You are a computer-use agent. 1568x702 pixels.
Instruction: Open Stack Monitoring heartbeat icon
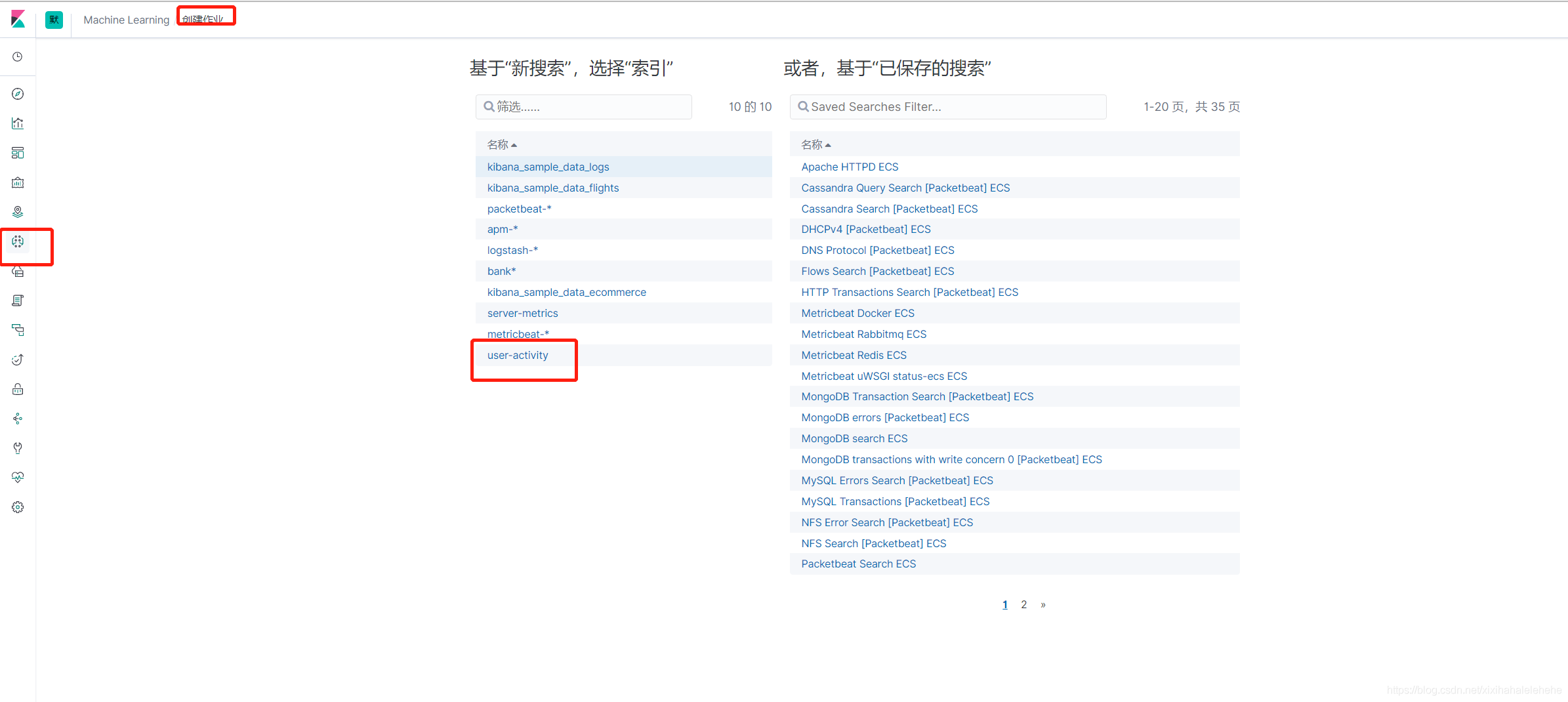click(x=18, y=478)
